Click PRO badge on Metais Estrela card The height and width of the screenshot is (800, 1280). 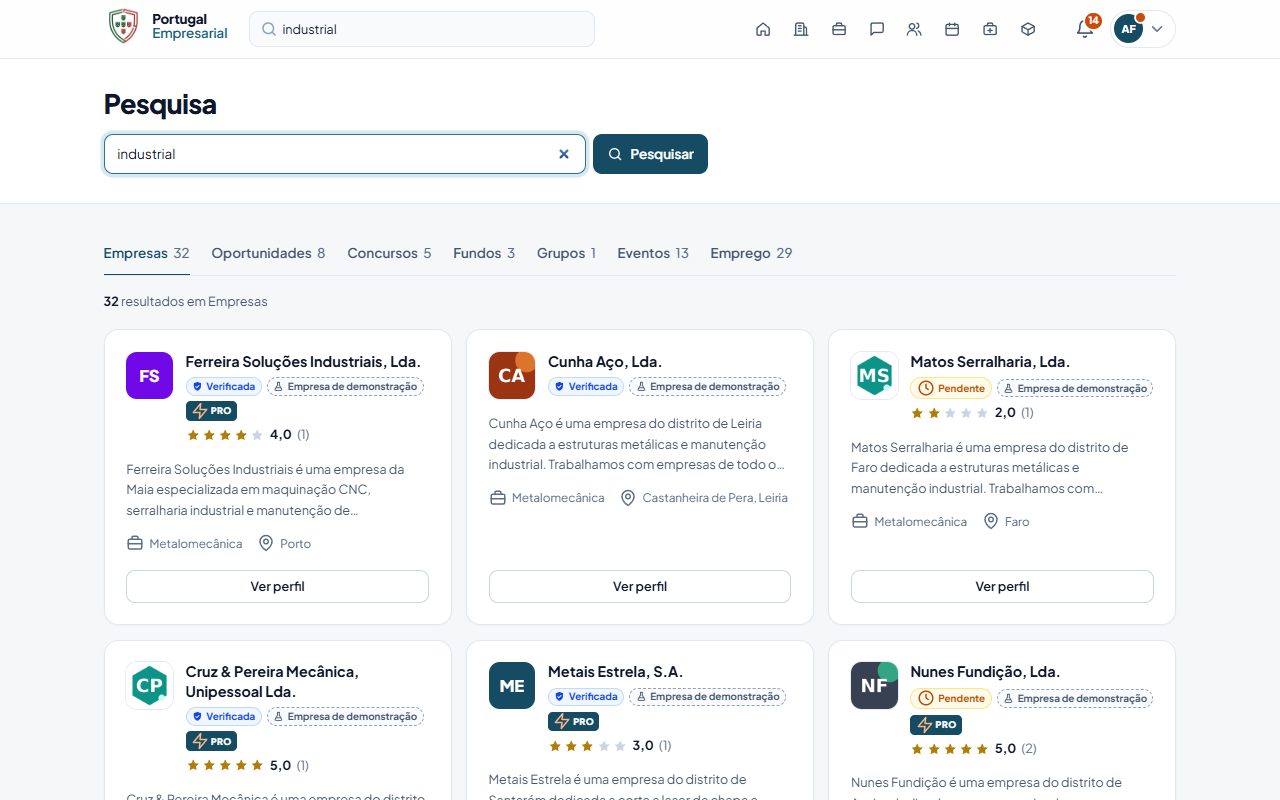coord(573,721)
